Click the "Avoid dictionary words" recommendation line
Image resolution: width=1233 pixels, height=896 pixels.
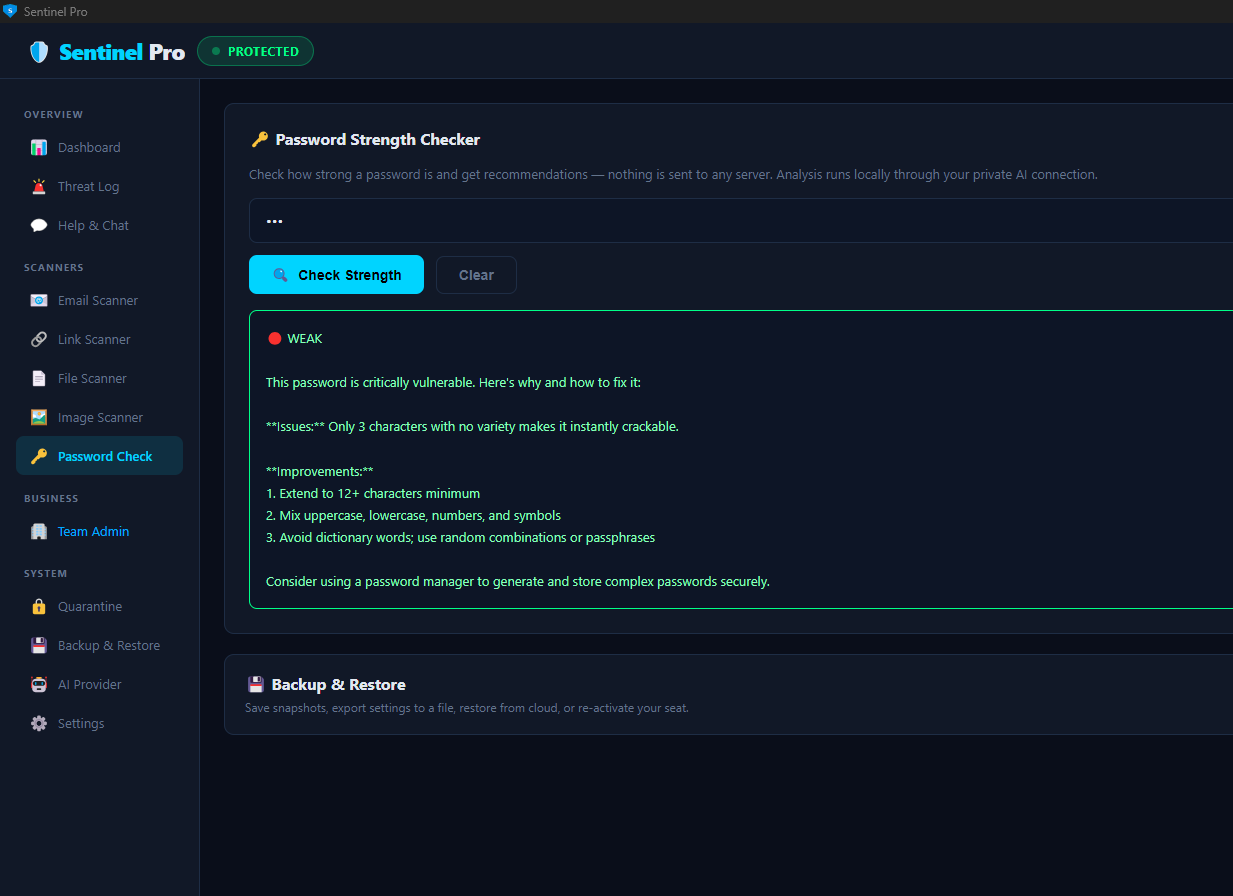(x=461, y=538)
